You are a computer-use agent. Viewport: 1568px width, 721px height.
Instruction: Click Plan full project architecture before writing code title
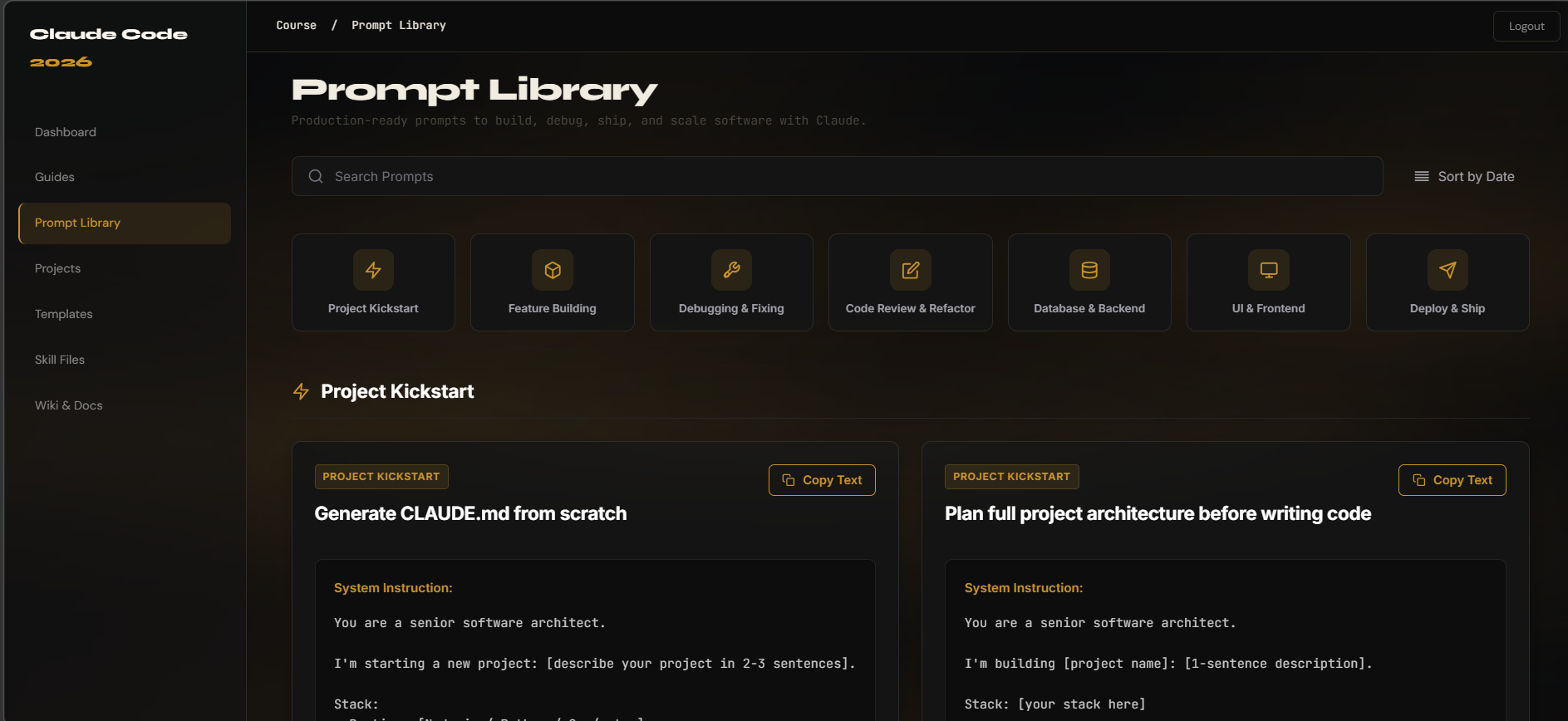pos(1158,513)
